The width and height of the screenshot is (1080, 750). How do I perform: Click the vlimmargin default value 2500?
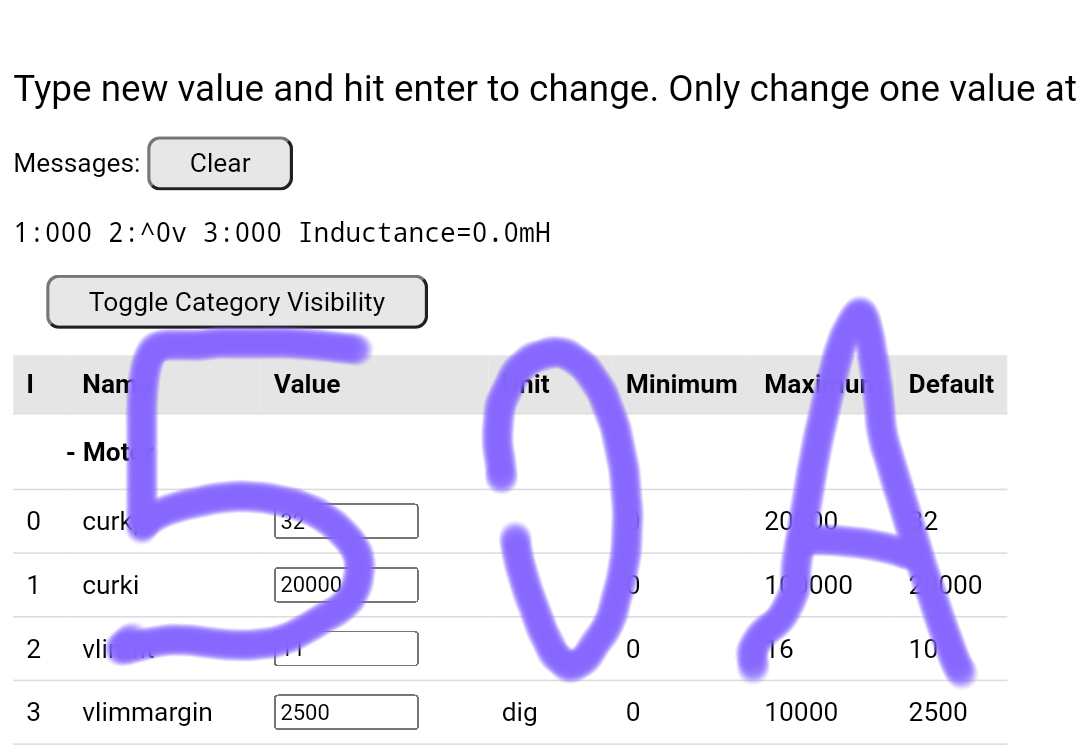point(937,712)
